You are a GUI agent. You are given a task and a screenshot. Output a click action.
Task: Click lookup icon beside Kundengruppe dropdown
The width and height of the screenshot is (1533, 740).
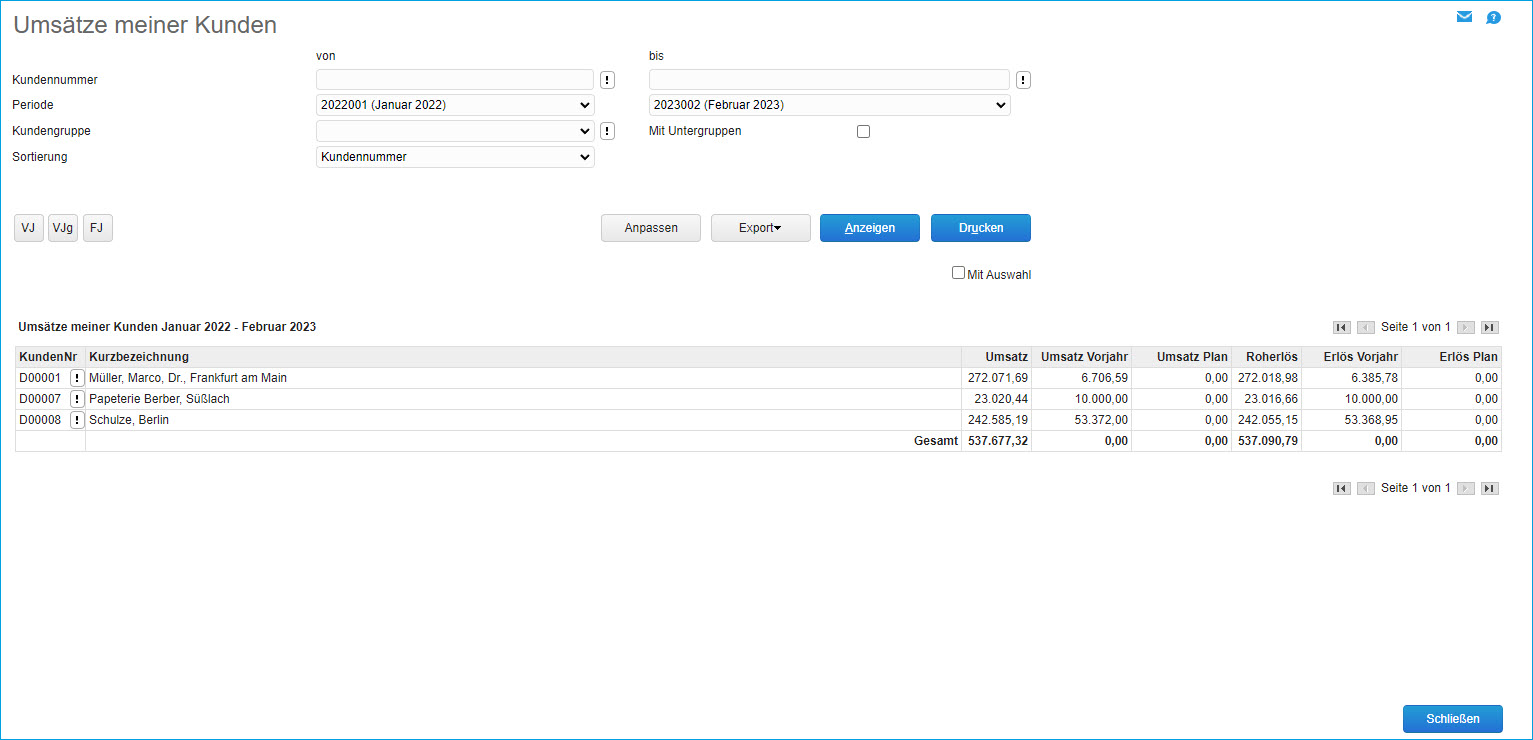pos(607,131)
